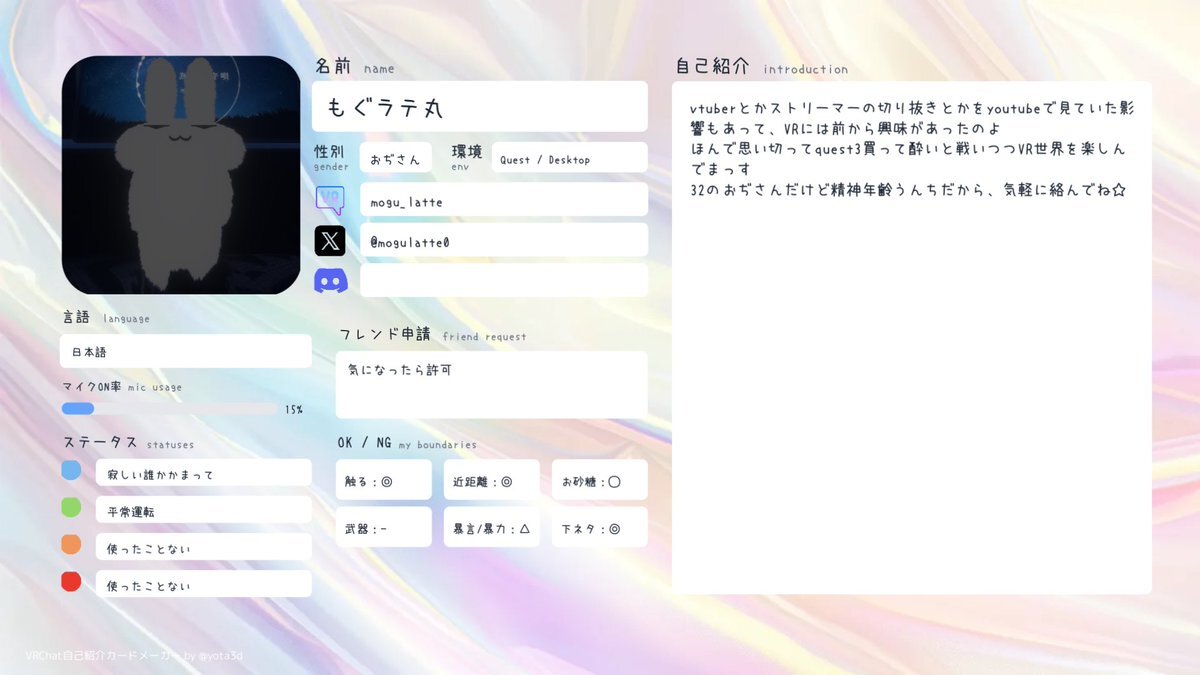The height and width of the screenshot is (675, 1200).
Task: Click the mic usage 15% progress bar
Action: [170, 408]
